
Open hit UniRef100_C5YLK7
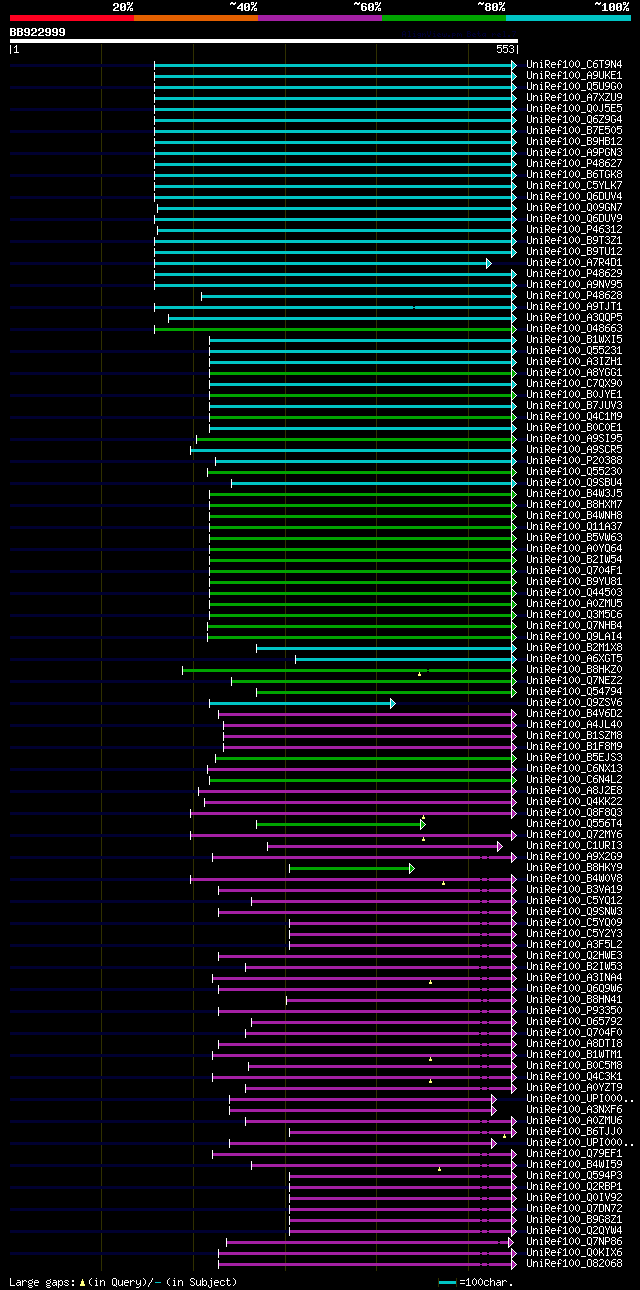[574, 185]
